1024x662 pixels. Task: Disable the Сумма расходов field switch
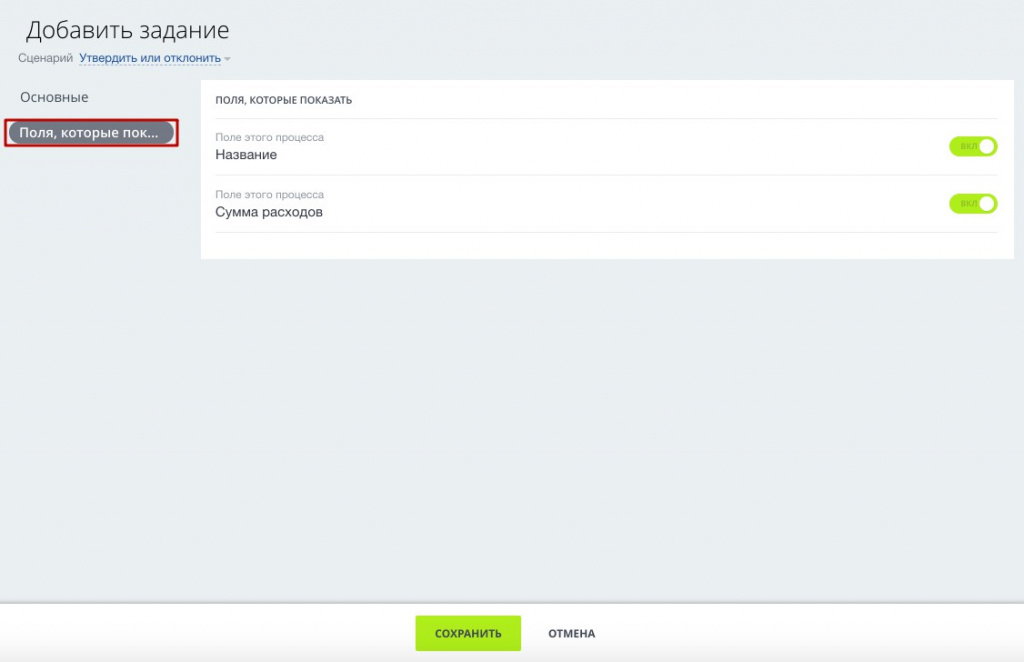point(973,204)
